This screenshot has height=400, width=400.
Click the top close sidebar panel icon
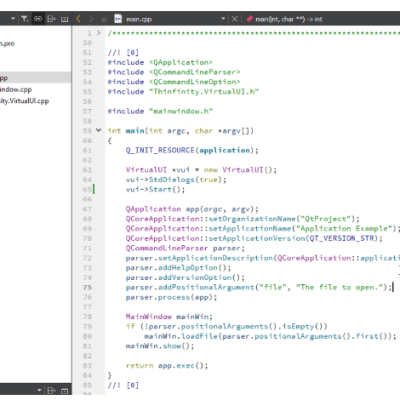(65, 19)
